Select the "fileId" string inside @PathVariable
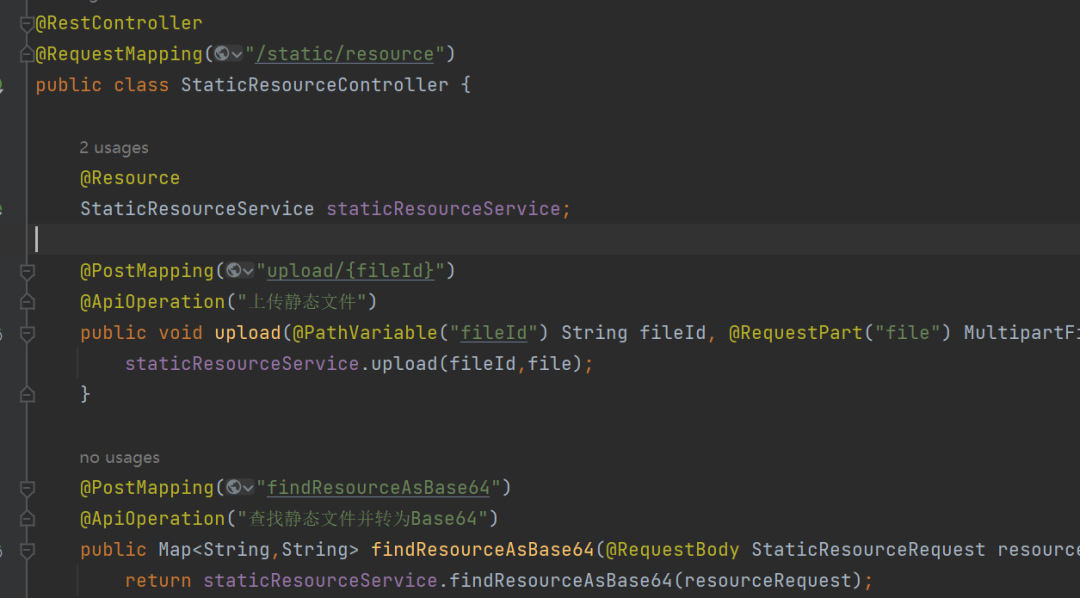 [x=494, y=333]
